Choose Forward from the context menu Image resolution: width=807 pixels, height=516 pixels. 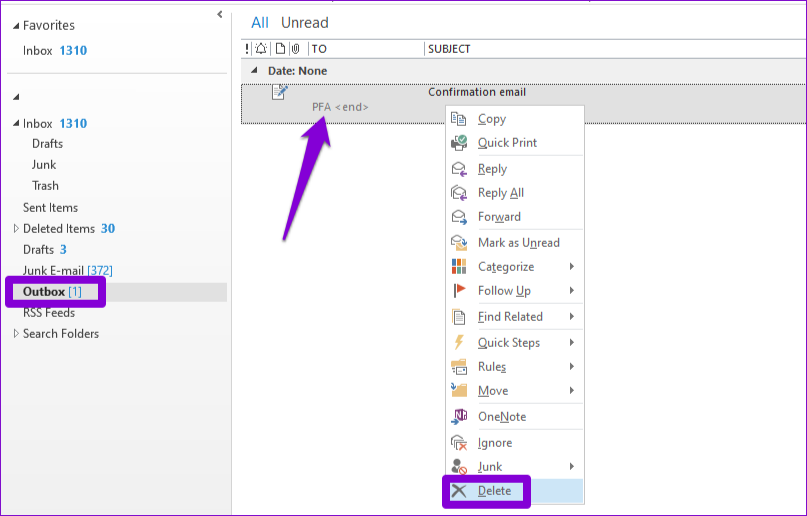tap(515, 217)
